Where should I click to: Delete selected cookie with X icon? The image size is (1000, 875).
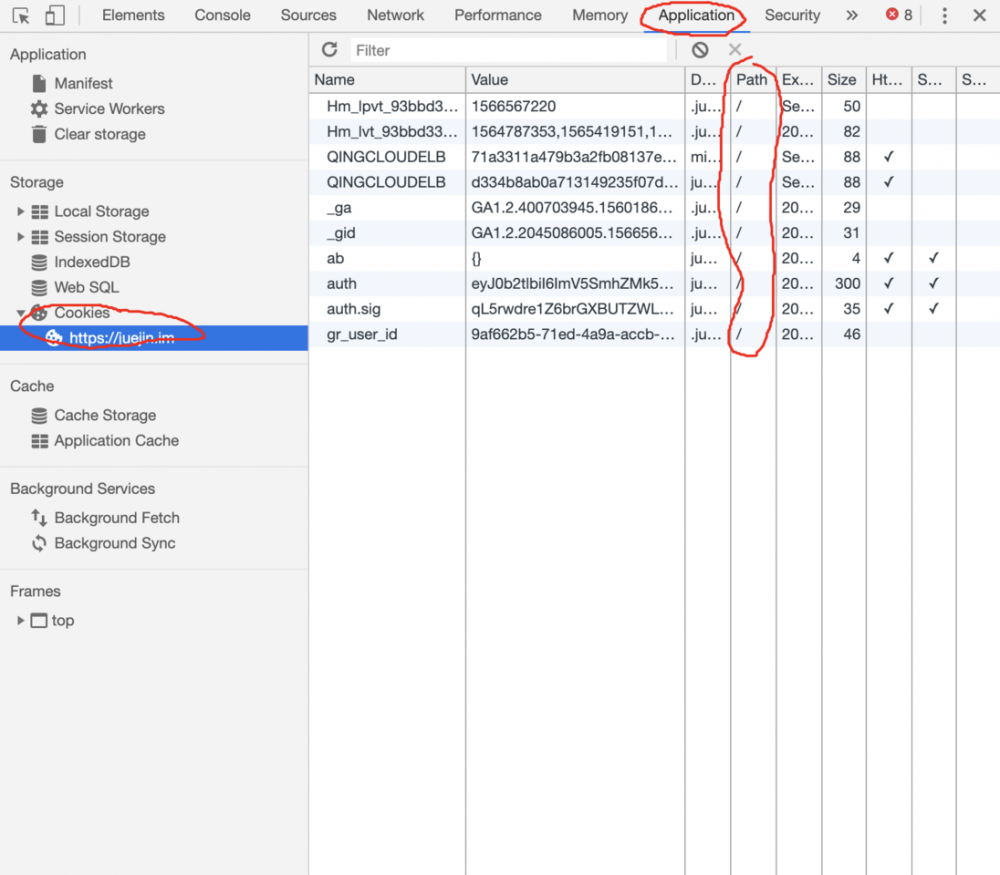[735, 50]
